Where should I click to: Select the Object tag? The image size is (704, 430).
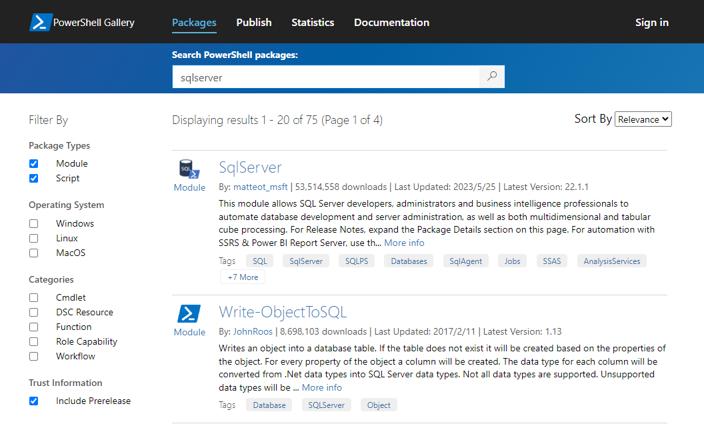(x=378, y=405)
